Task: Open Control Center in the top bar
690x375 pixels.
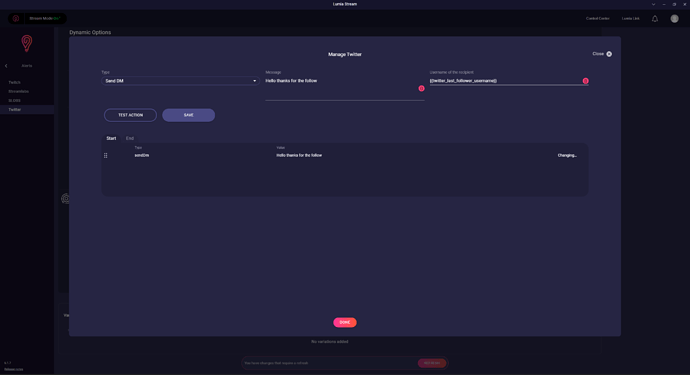Action: (x=598, y=18)
